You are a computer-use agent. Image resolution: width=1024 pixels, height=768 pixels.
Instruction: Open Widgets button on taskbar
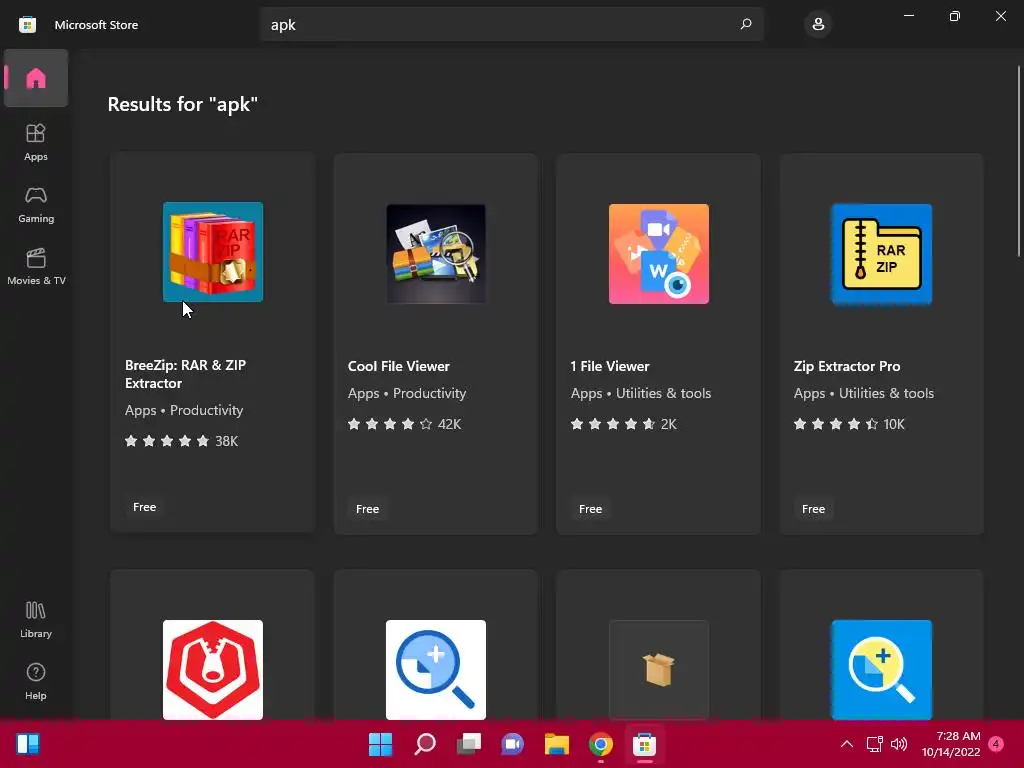(x=27, y=744)
